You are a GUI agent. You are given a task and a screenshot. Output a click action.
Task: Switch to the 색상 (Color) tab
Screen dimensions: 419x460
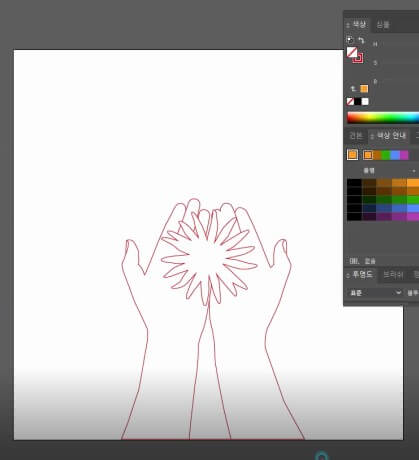coord(357,24)
